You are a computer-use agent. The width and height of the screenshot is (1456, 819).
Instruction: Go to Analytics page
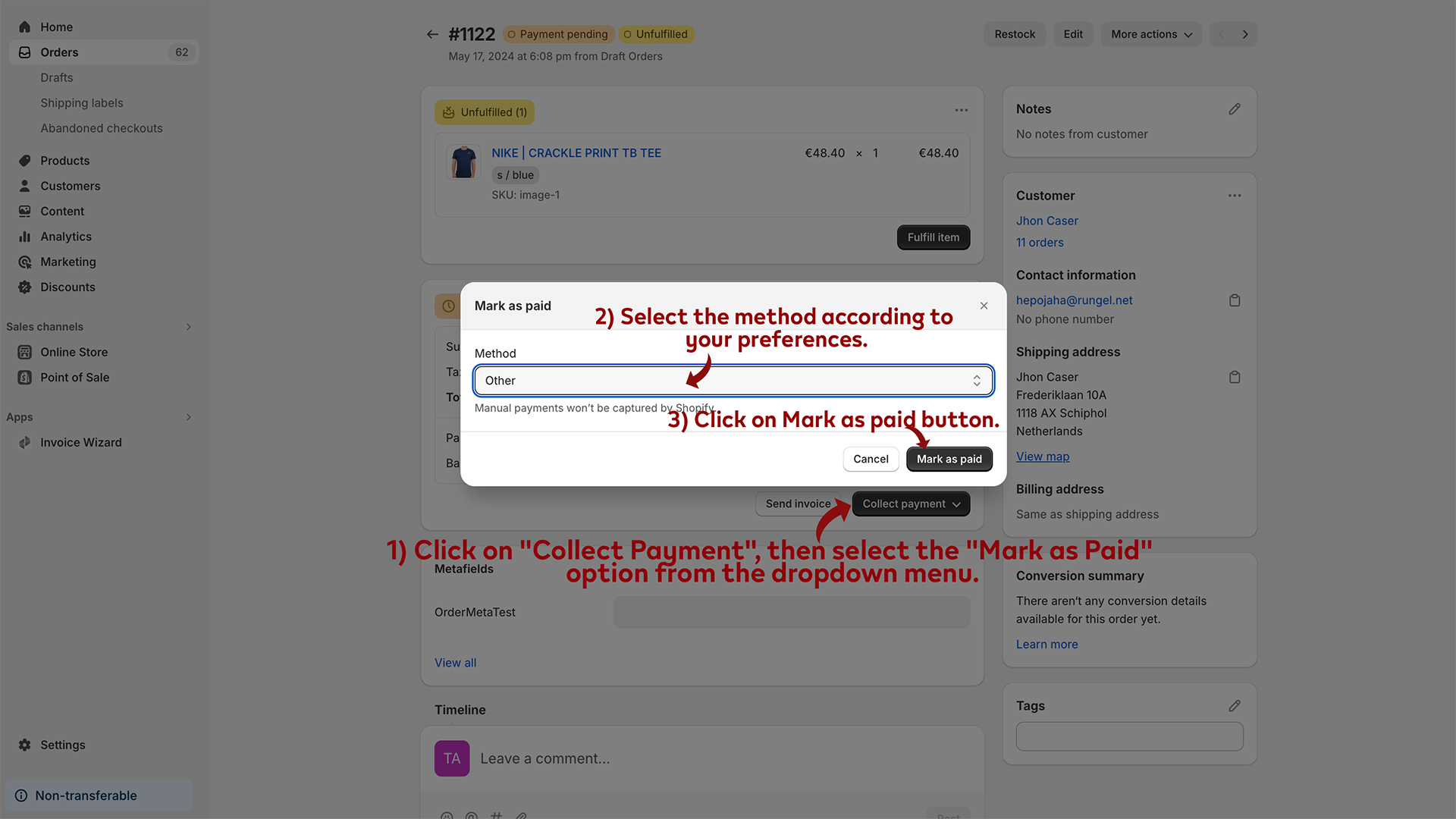pyautogui.click(x=66, y=237)
